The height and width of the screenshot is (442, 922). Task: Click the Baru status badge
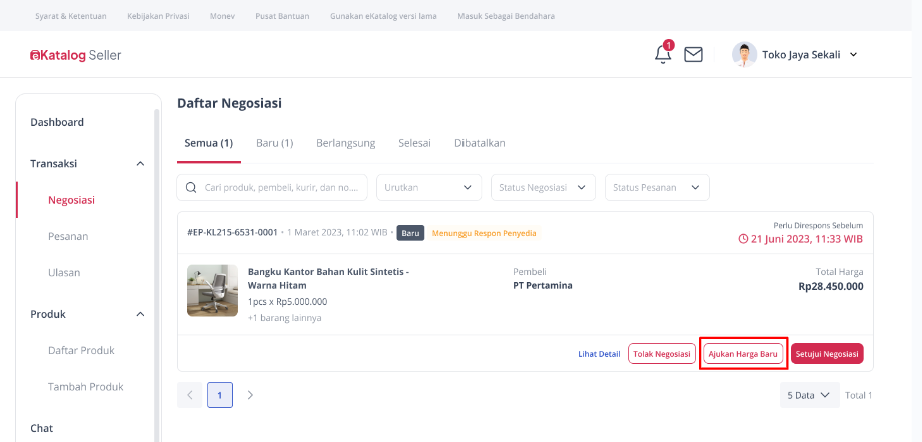click(410, 233)
